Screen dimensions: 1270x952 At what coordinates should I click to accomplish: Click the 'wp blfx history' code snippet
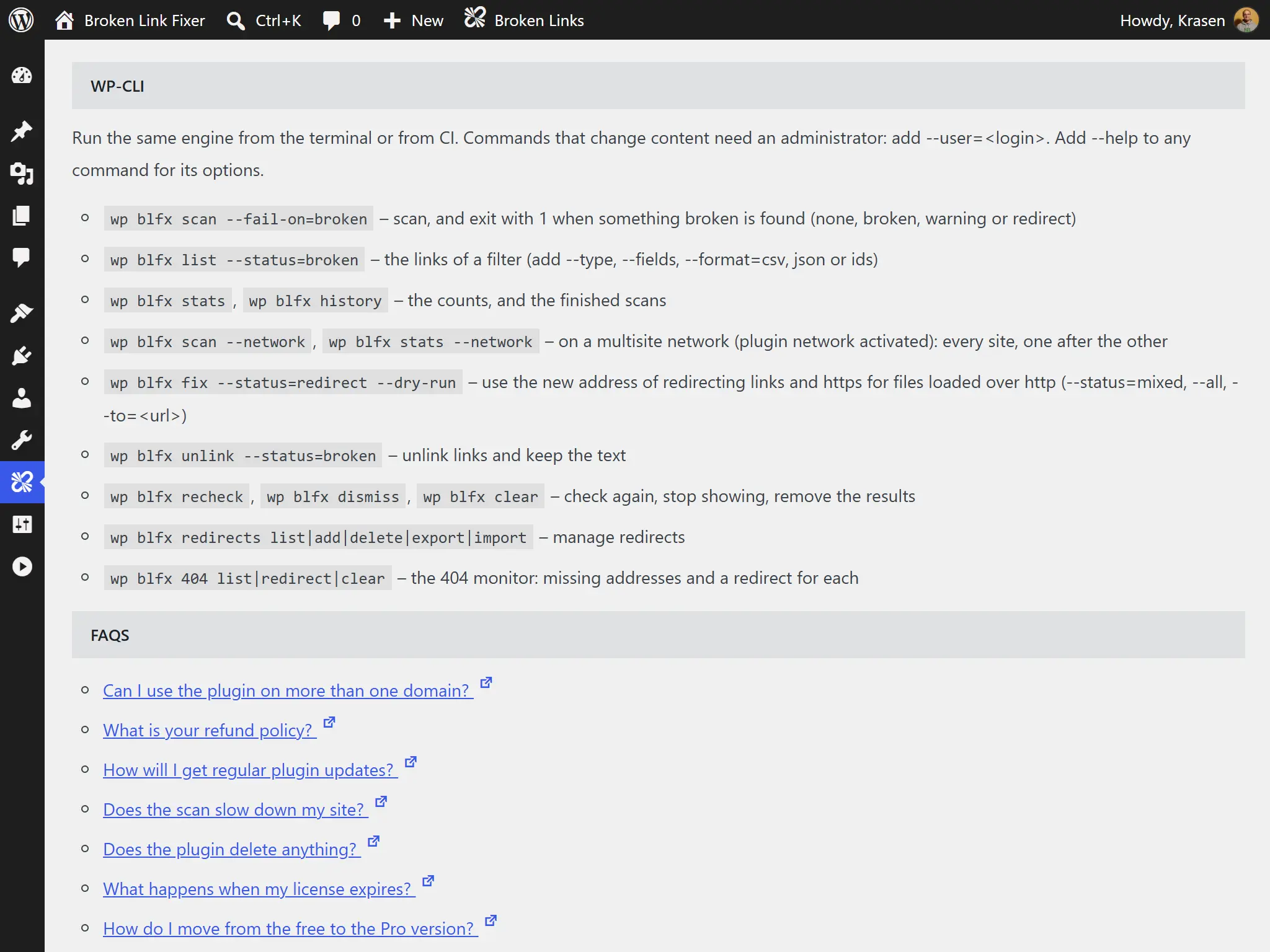point(316,301)
